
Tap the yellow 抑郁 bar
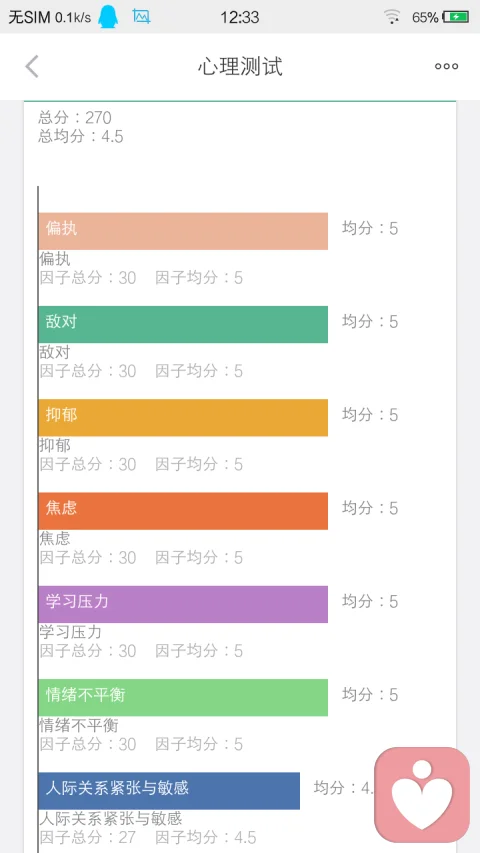click(x=183, y=418)
